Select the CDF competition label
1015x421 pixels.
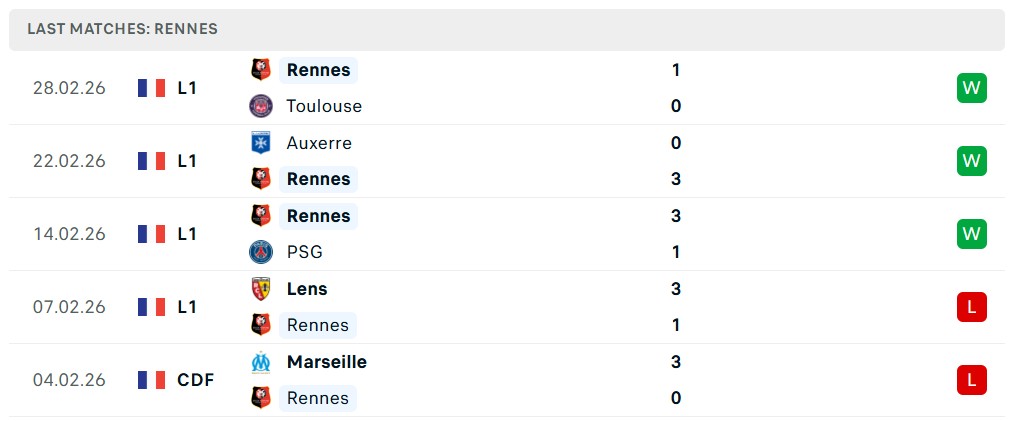click(196, 380)
